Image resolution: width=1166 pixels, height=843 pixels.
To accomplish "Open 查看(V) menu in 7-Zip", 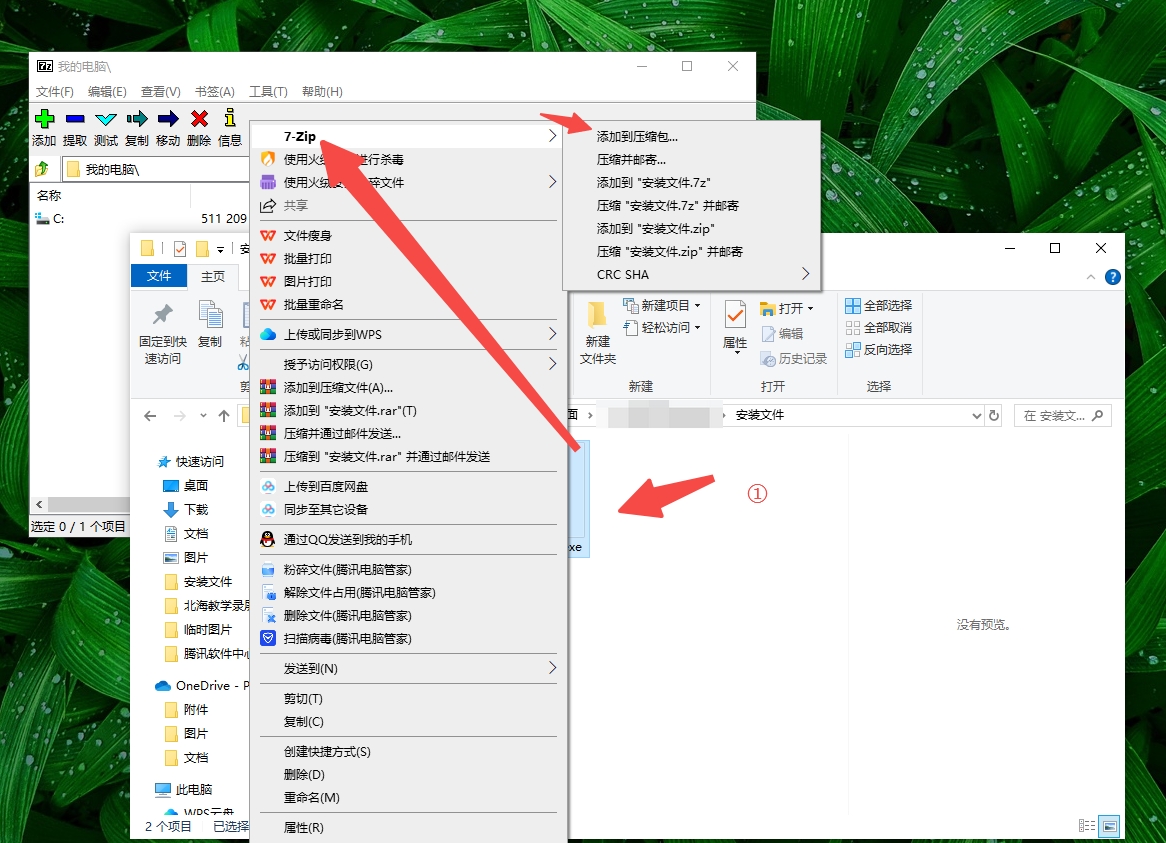I will pyautogui.click(x=161, y=91).
